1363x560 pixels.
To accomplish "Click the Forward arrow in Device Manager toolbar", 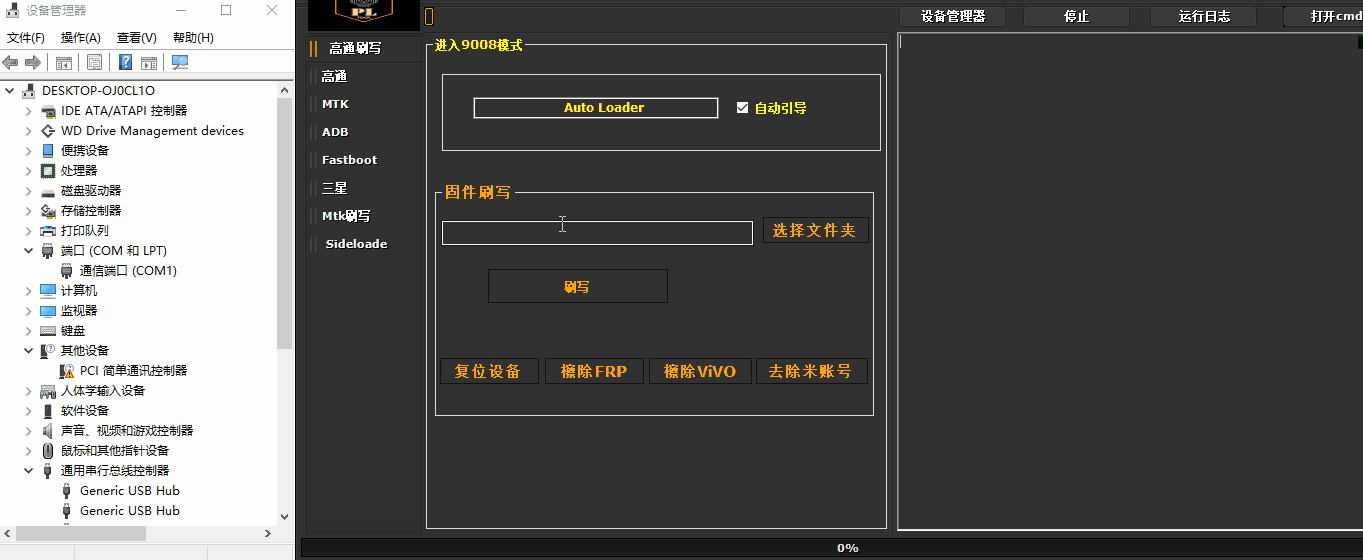I will point(33,62).
